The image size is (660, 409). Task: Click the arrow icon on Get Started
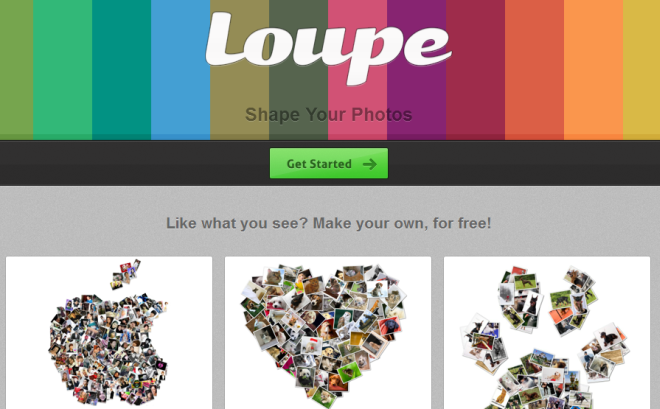370,164
